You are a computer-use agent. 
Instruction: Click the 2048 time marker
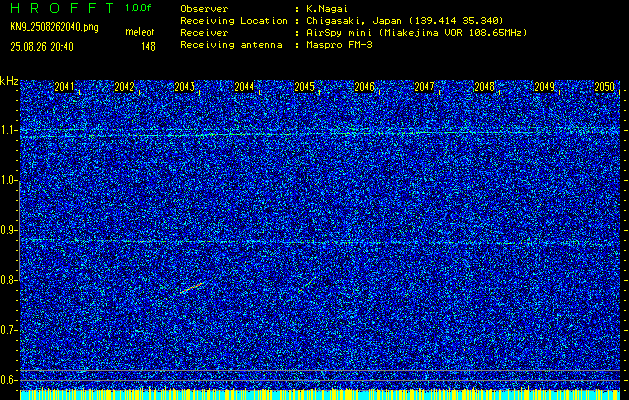(485, 87)
